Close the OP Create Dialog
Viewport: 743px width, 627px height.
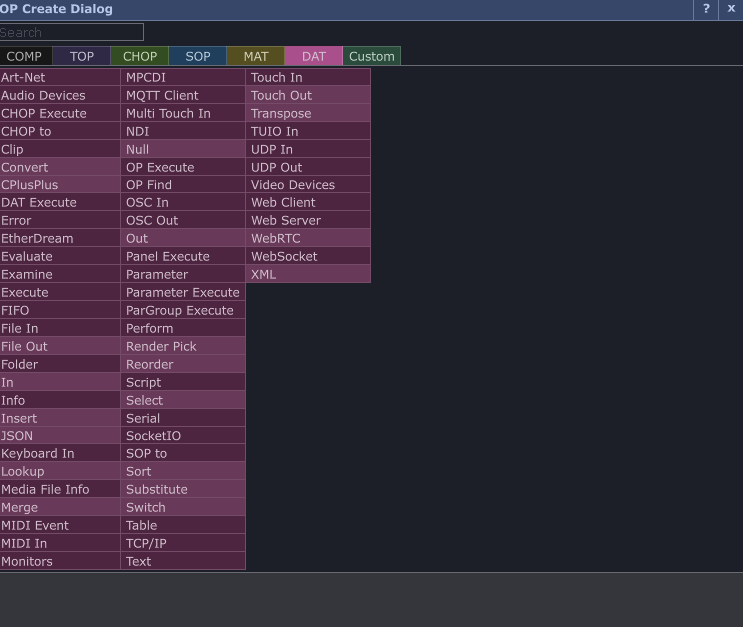pos(731,9)
